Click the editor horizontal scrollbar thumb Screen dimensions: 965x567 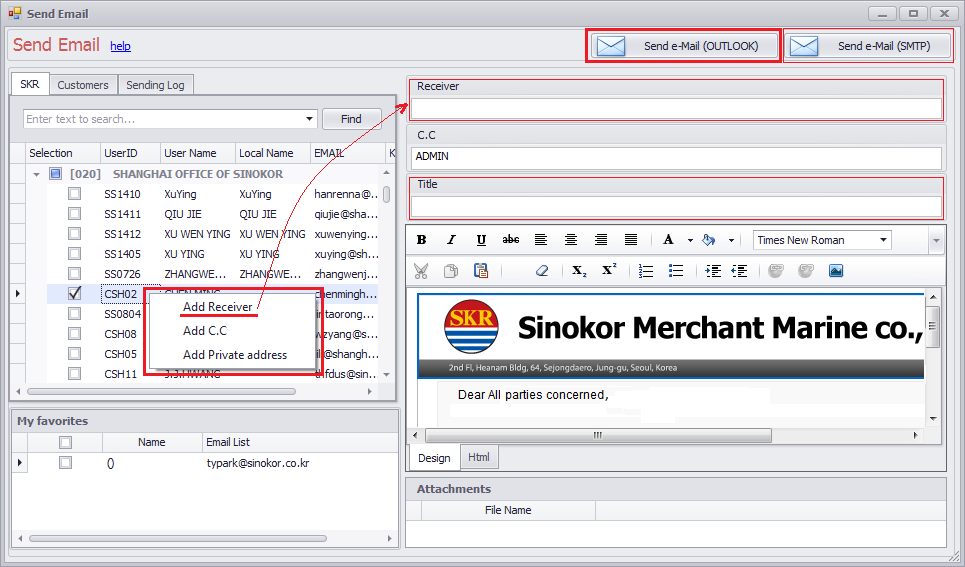(598, 435)
